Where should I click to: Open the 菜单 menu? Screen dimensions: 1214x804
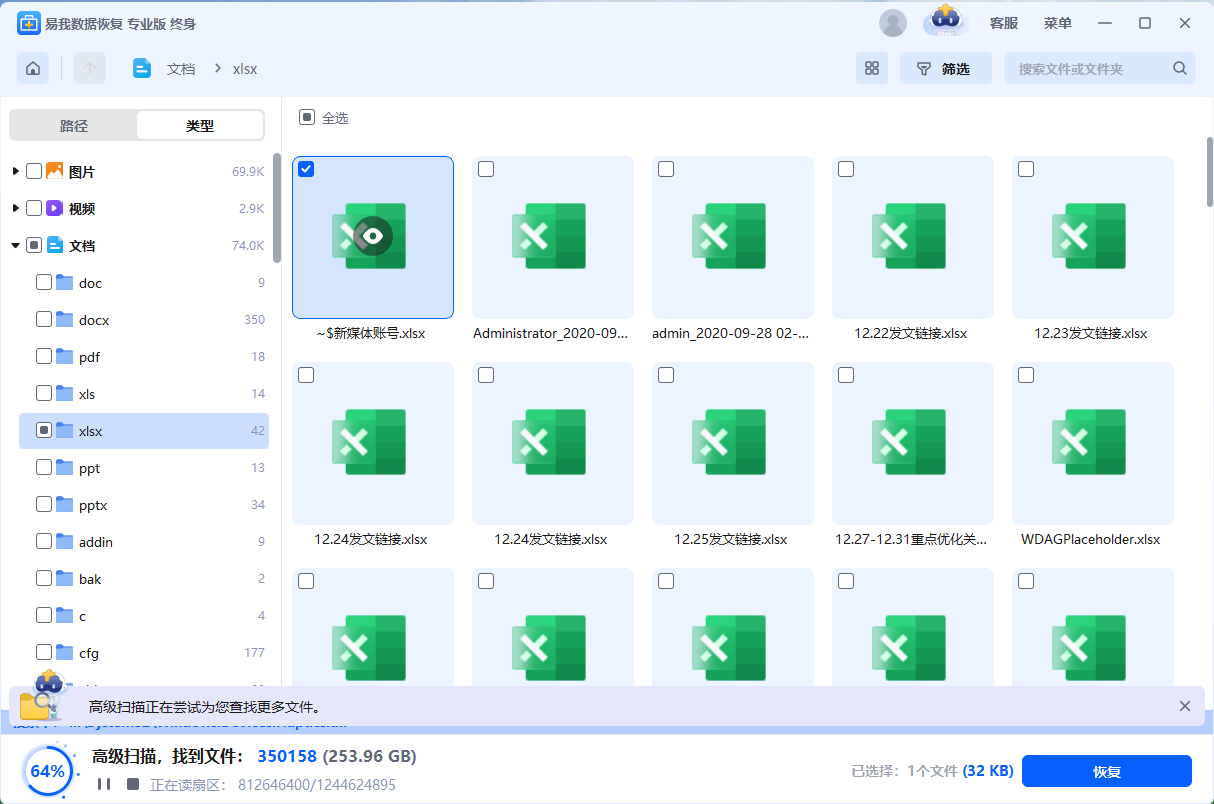(x=1057, y=23)
